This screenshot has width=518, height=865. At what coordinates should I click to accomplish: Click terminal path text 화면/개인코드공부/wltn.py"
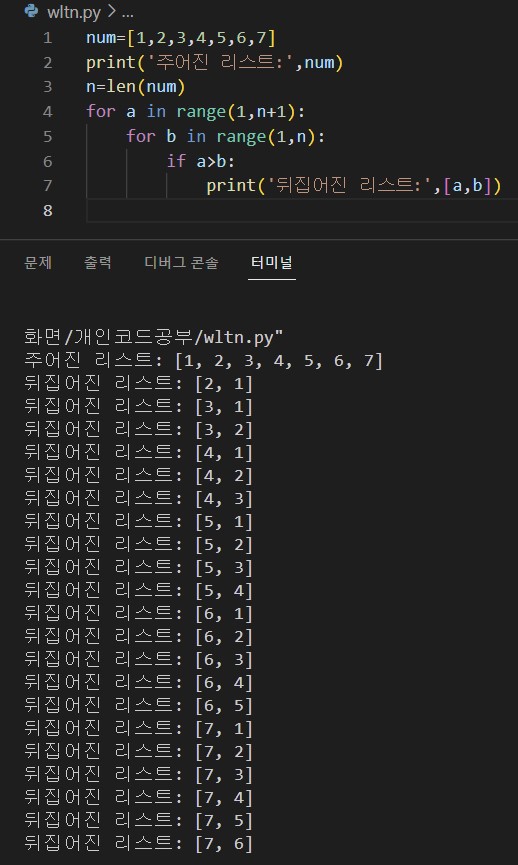tap(153, 337)
